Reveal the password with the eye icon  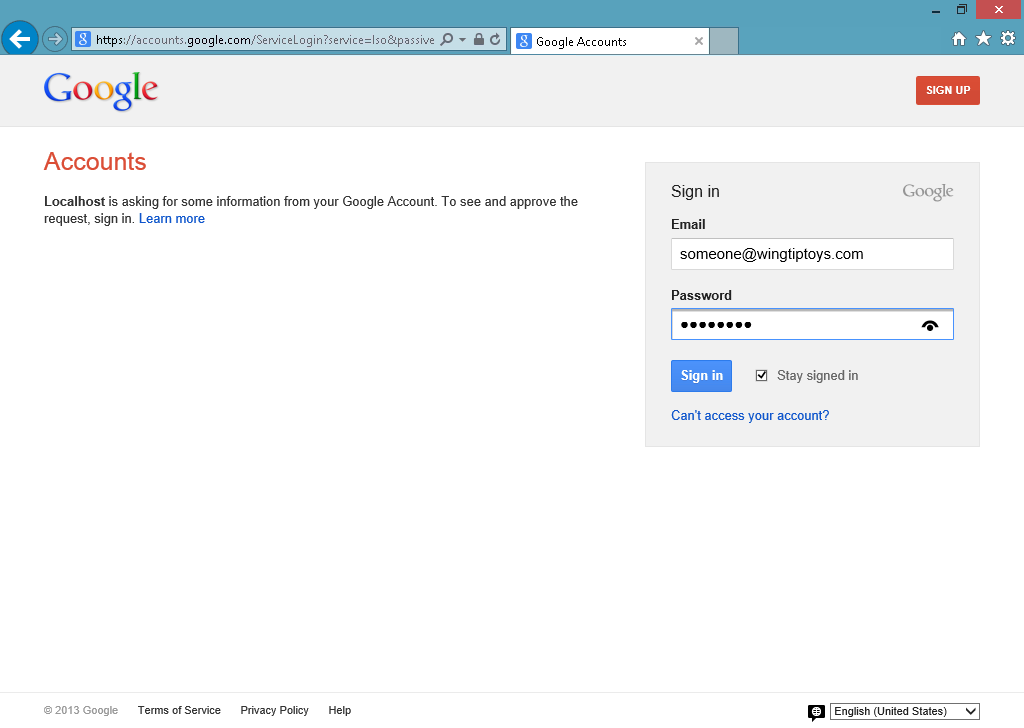tap(930, 324)
